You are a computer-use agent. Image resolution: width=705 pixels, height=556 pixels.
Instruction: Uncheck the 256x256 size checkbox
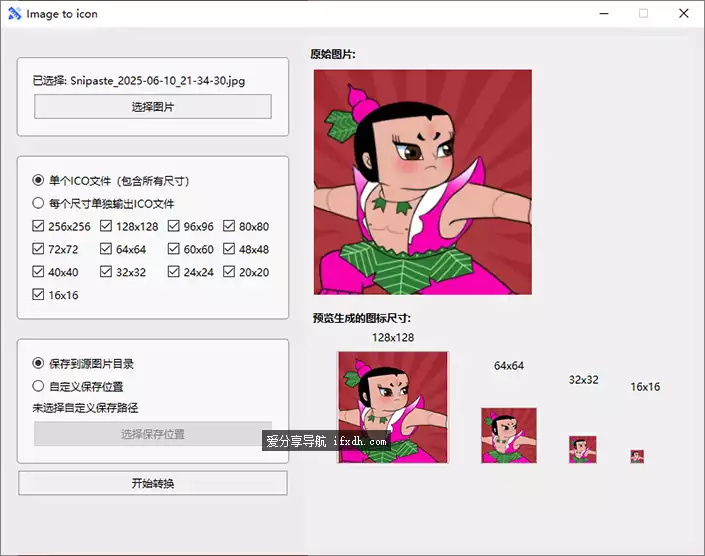point(38,226)
